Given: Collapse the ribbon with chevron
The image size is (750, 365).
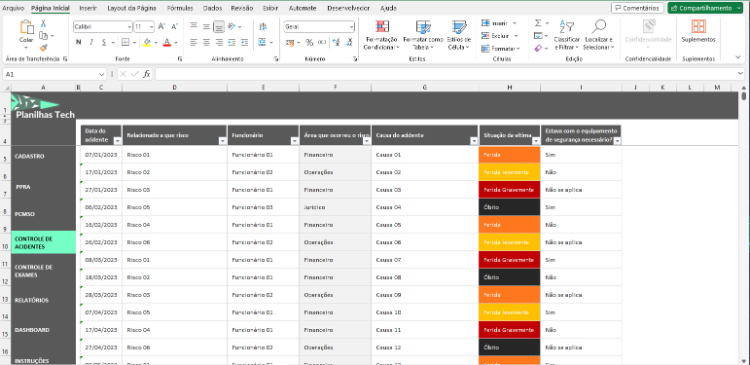Looking at the screenshot, I should 738,57.
